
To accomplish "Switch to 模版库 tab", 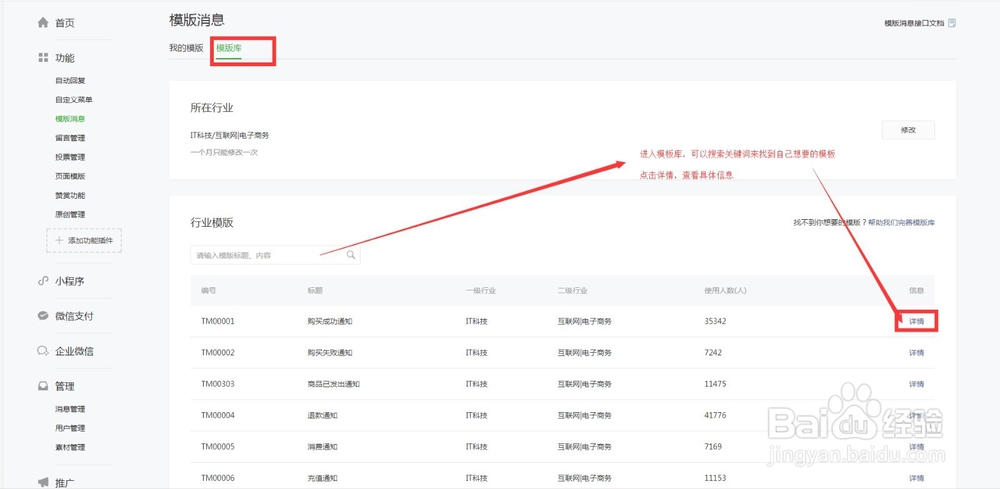I will tap(228, 48).
